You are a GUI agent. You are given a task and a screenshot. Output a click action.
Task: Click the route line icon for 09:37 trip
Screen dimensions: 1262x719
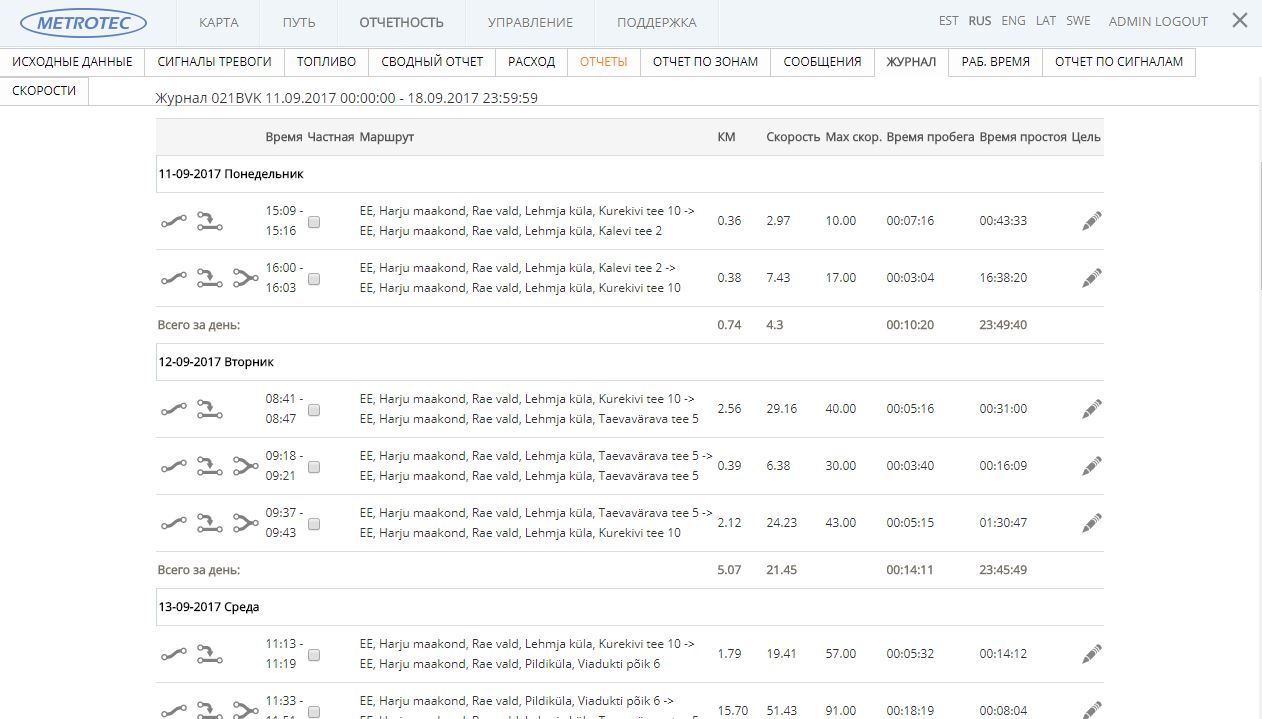coord(174,523)
